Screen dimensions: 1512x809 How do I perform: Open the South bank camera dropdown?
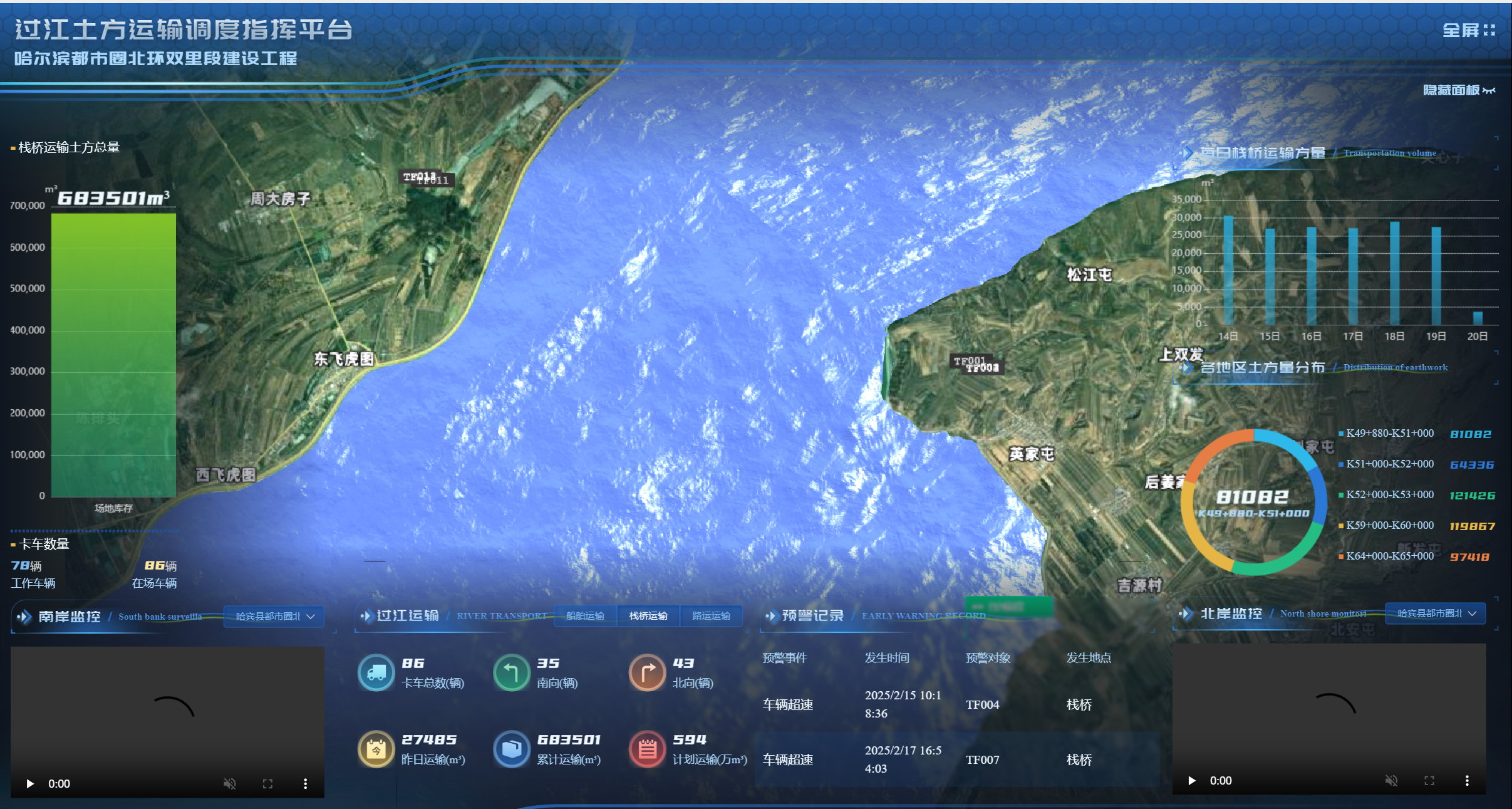[x=274, y=616]
